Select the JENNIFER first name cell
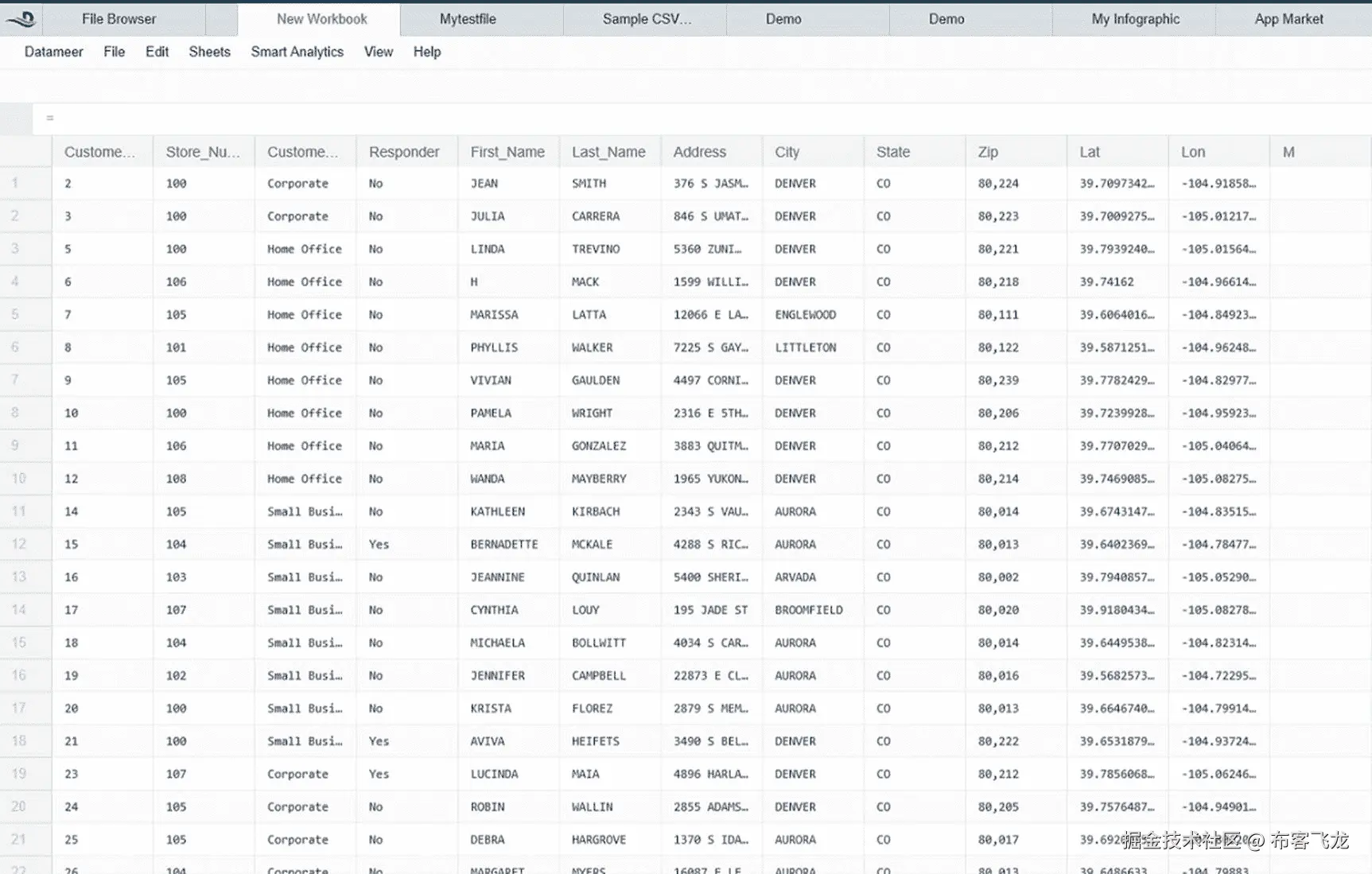Image resolution: width=1372 pixels, height=874 pixels. [508, 676]
